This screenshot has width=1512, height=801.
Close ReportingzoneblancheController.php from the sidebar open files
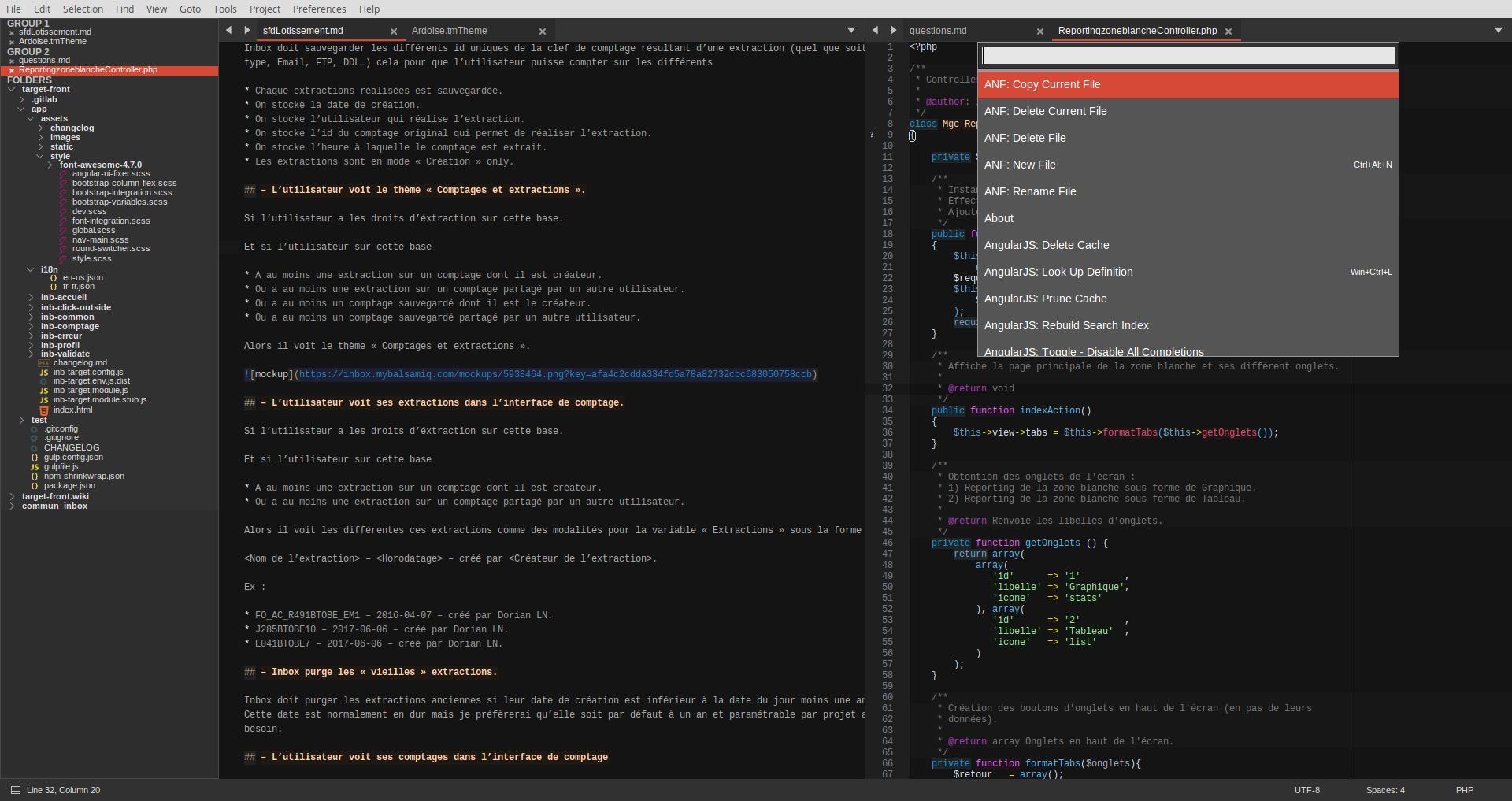pyautogui.click(x=12, y=70)
